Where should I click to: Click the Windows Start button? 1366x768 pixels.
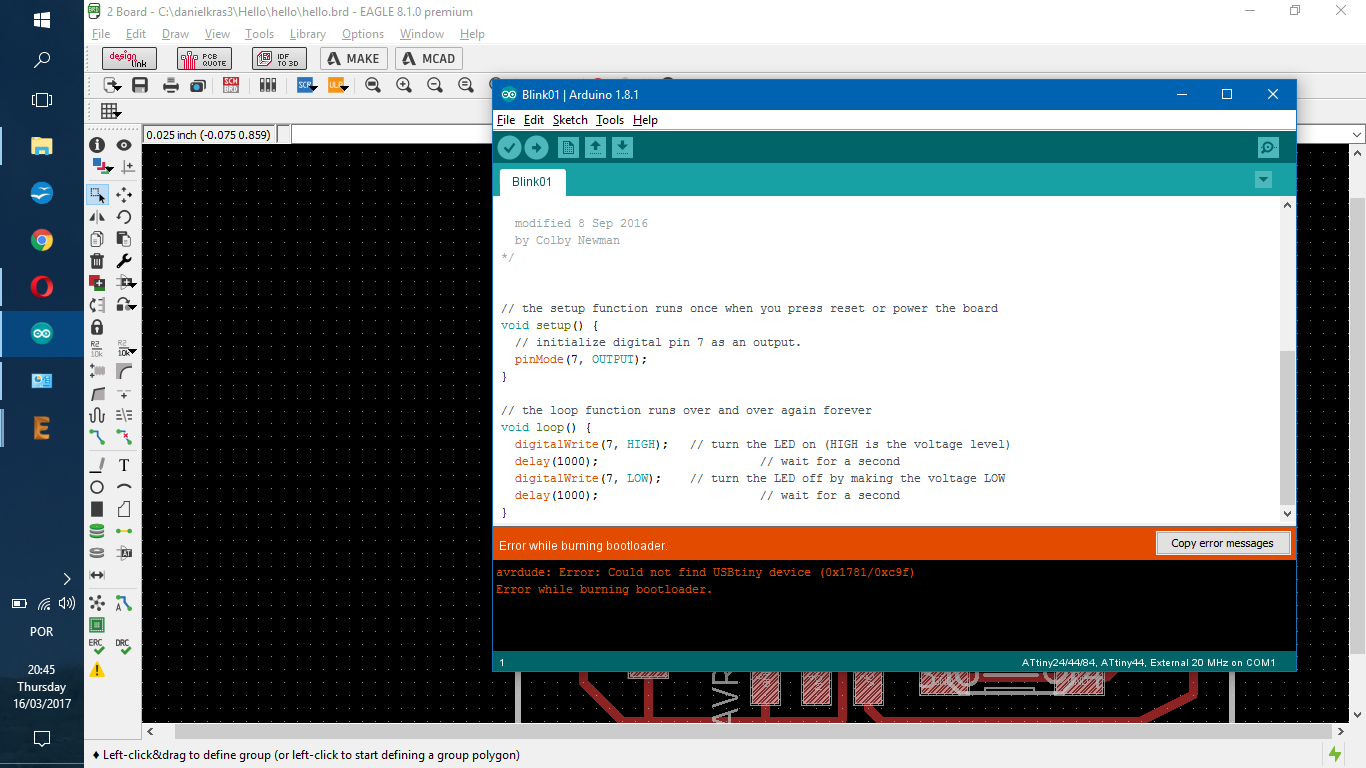[42, 20]
